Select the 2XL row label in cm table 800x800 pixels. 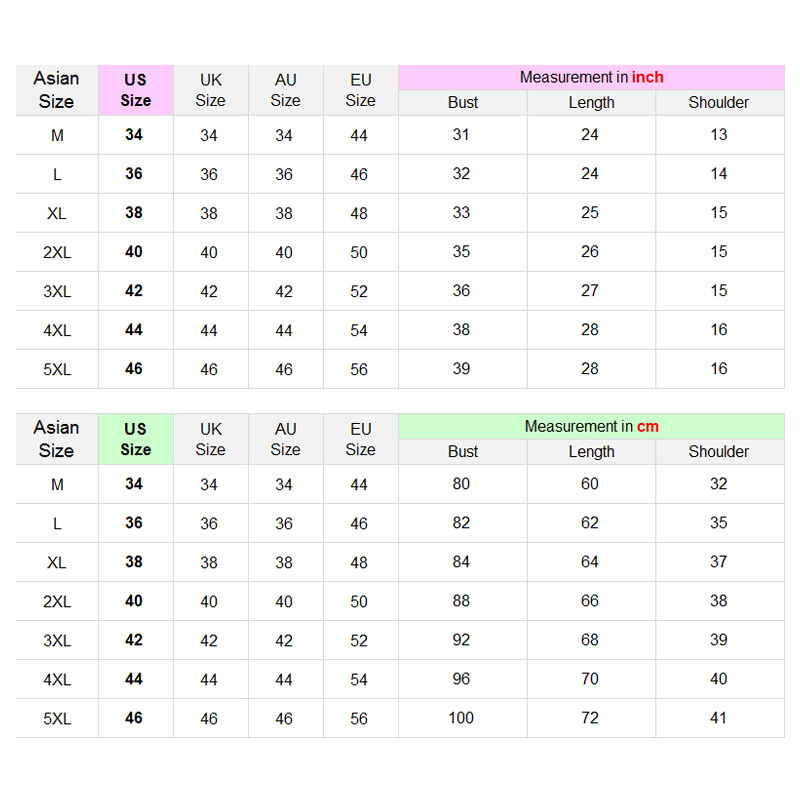pyautogui.click(x=57, y=602)
